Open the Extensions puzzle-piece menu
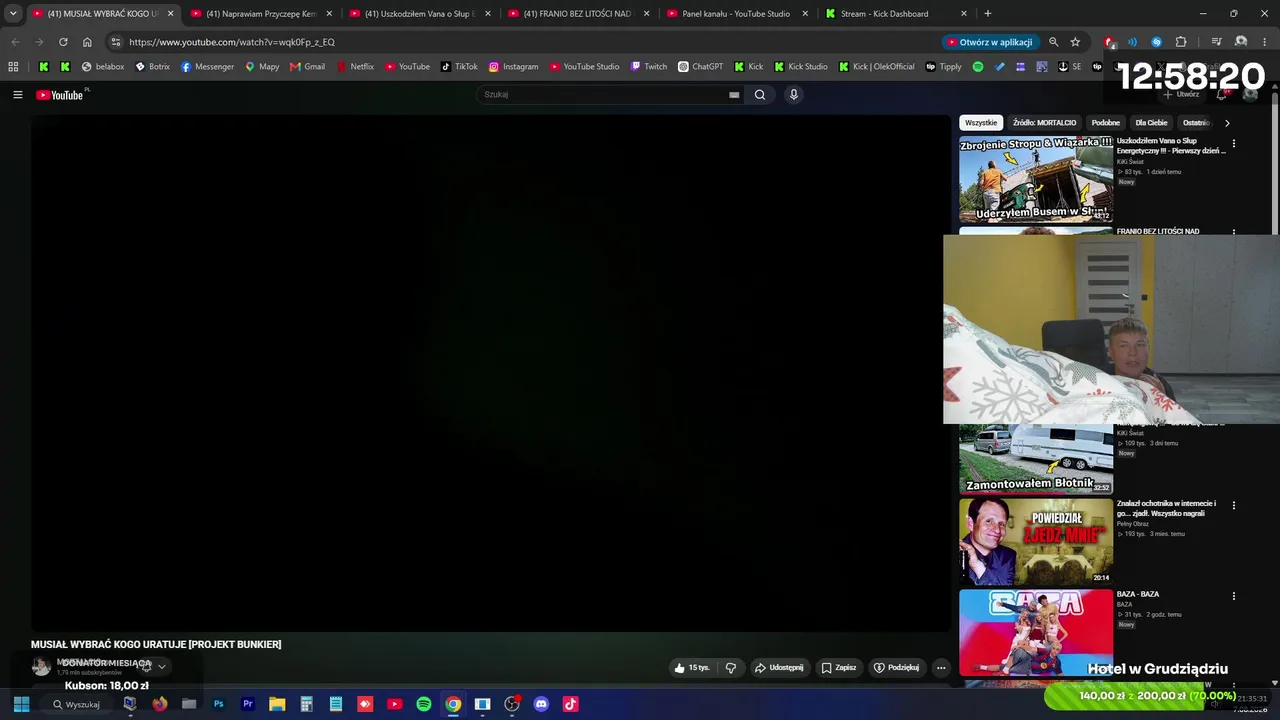 pos(1181,42)
